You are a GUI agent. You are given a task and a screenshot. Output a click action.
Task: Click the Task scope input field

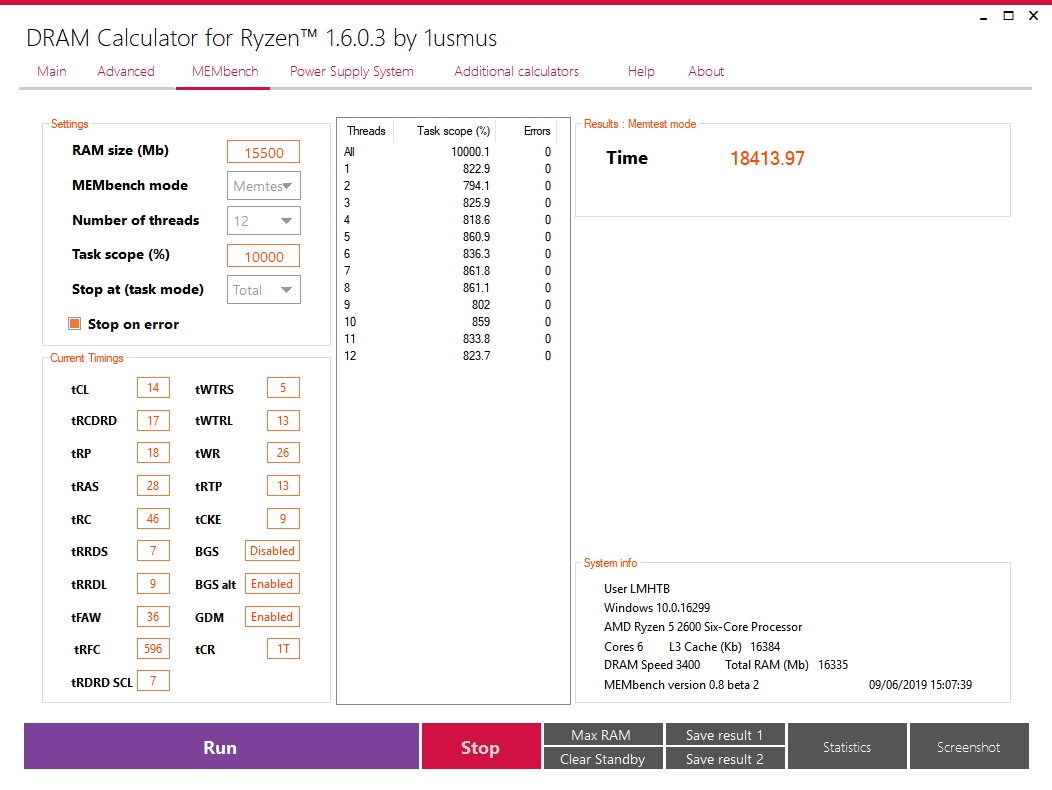pyautogui.click(x=263, y=256)
